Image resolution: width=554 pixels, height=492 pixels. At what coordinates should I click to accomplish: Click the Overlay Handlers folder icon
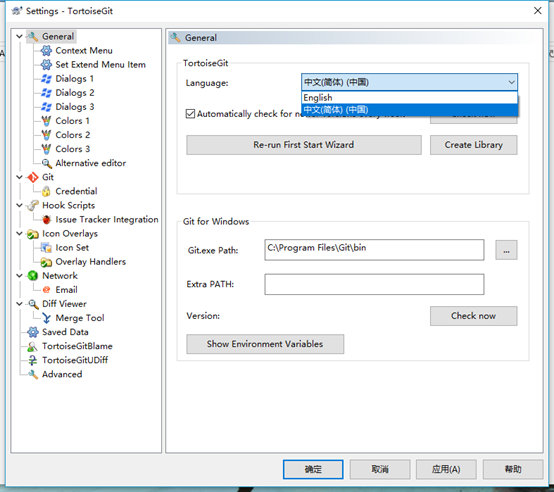(46, 262)
